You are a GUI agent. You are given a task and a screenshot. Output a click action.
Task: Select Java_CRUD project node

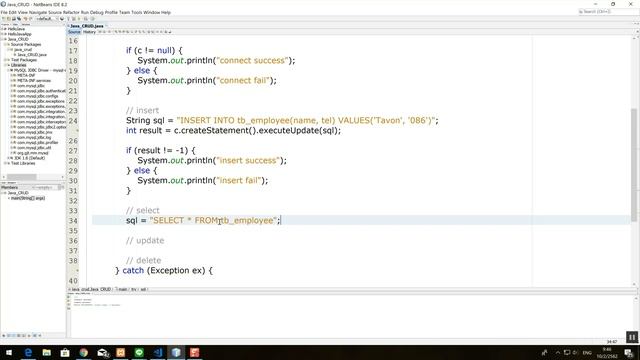tap(18, 39)
